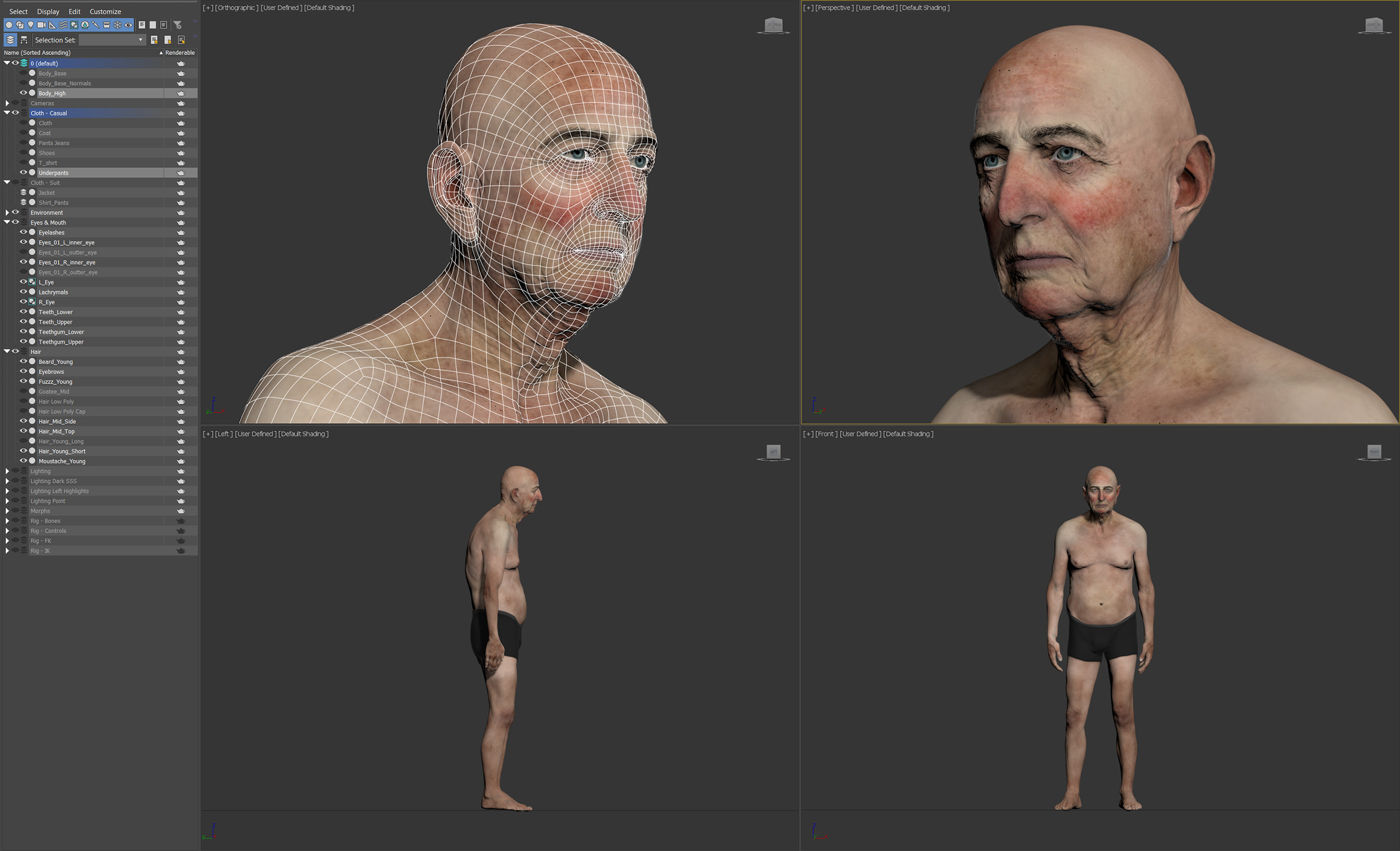Open the Display menu
1400x851 pixels.
(48, 11)
